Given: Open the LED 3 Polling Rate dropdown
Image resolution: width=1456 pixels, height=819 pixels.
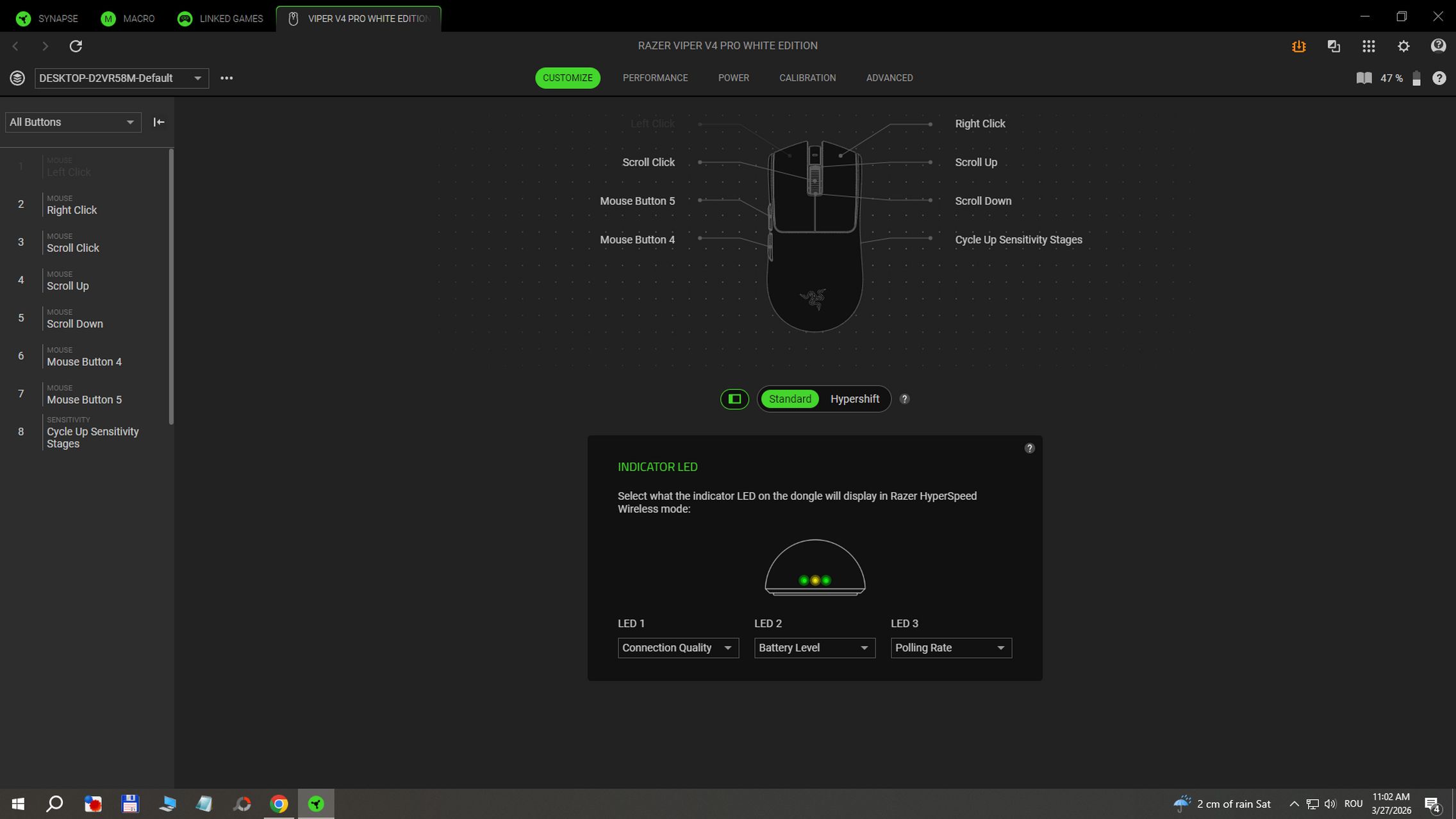Looking at the screenshot, I should click(950, 648).
